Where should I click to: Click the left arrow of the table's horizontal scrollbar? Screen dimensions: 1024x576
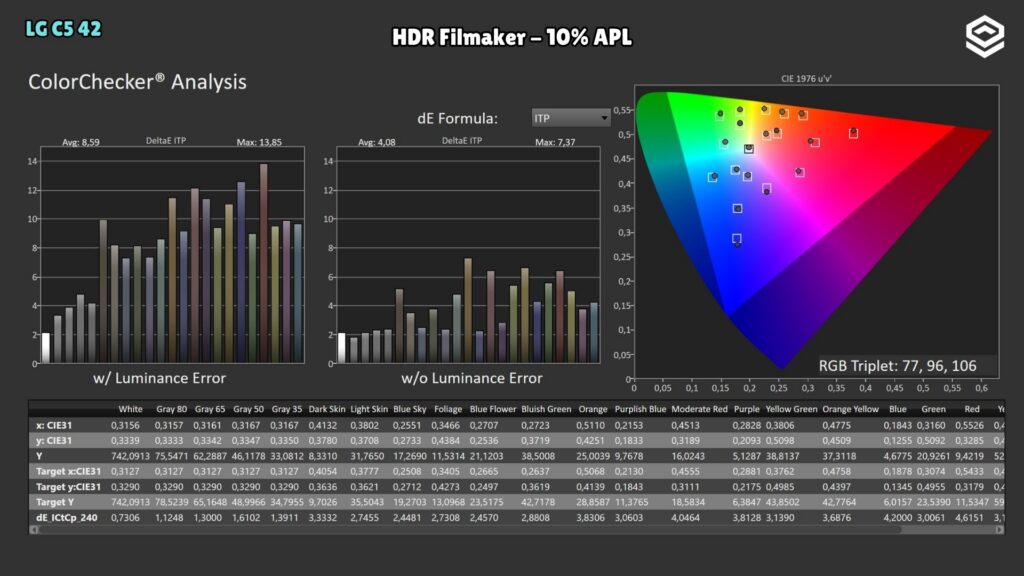coord(33,530)
